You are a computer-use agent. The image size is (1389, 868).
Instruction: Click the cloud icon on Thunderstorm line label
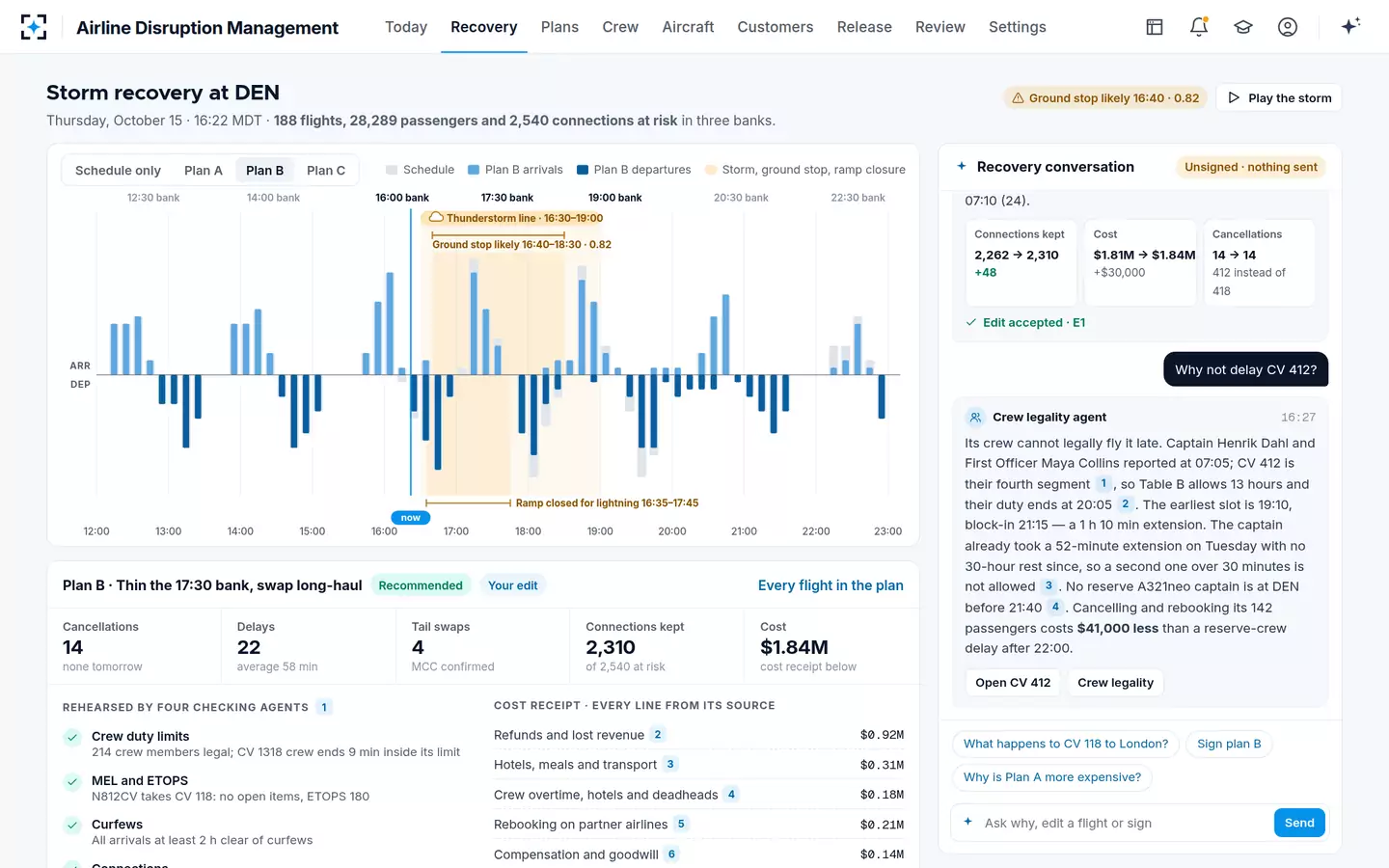click(436, 218)
